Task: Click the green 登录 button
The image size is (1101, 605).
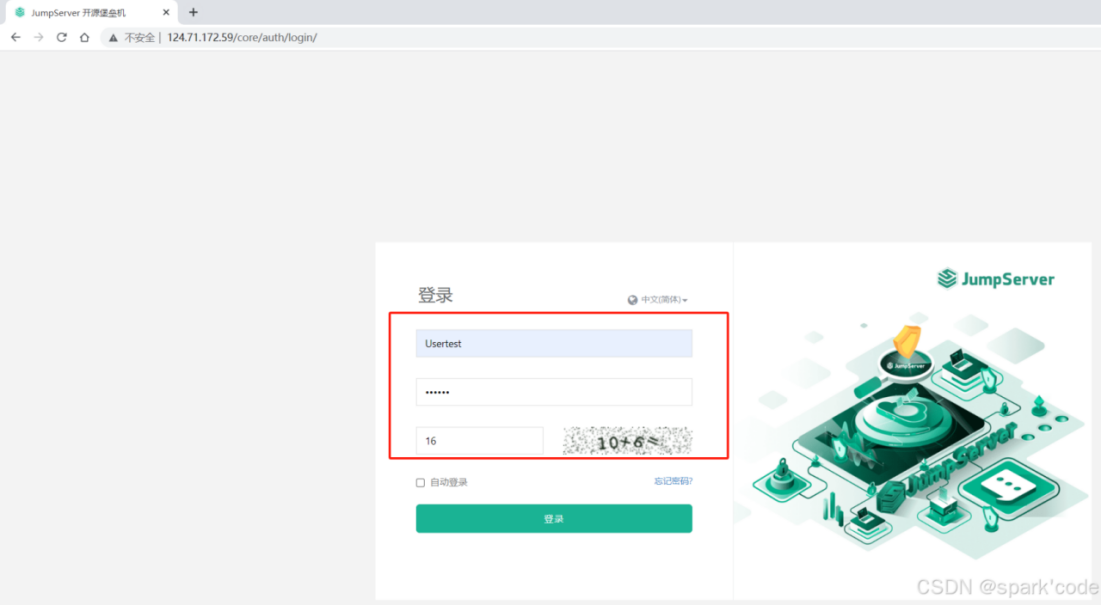Action: [x=554, y=519]
